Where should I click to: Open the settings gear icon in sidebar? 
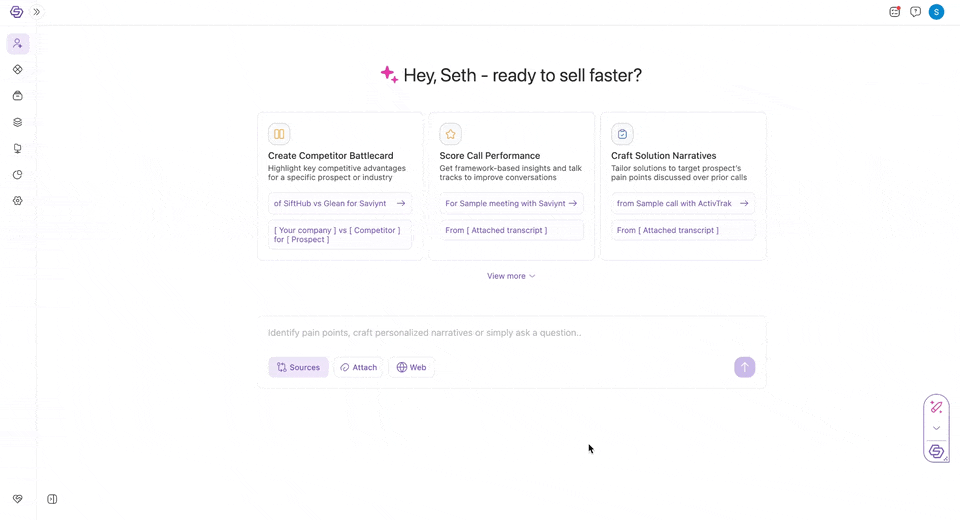coord(17,201)
